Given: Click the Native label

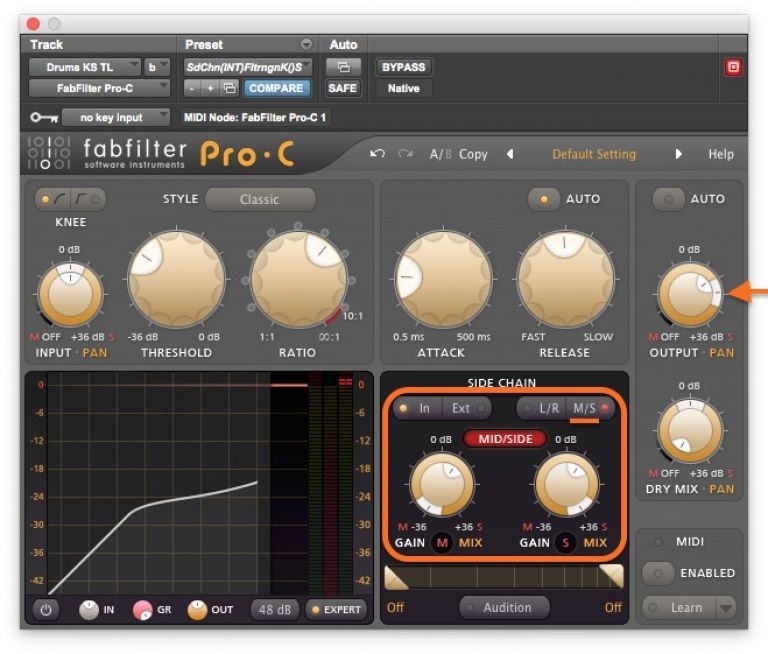Looking at the screenshot, I should pyautogui.click(x=404, y=88).
